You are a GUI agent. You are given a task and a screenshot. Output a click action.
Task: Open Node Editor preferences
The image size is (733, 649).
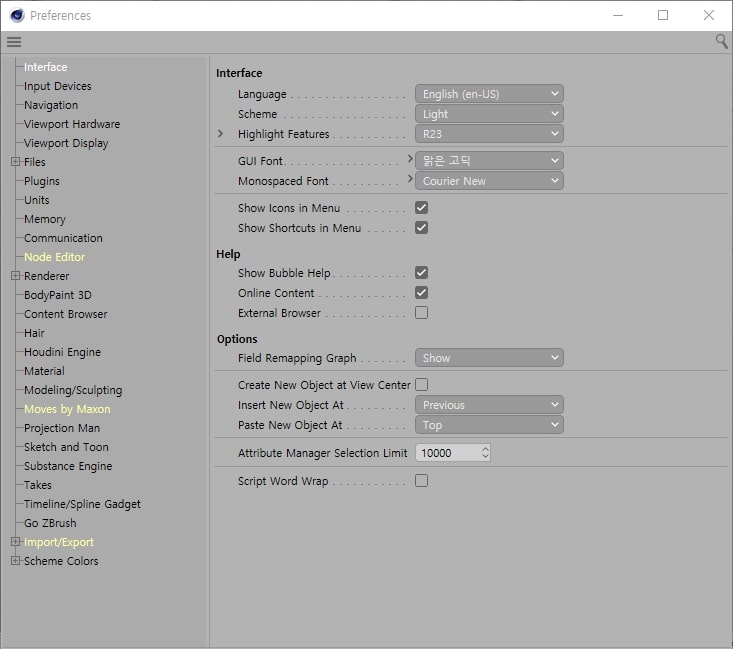click(55, 257)
